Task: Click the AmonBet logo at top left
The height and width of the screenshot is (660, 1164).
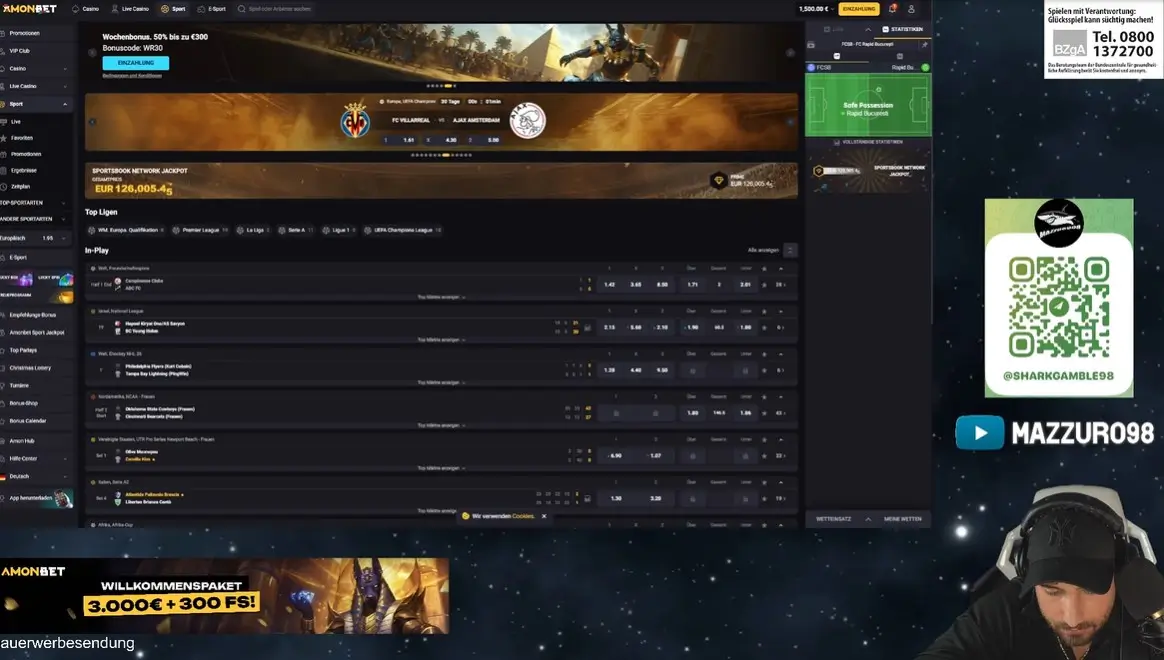Action: (30, 9)
